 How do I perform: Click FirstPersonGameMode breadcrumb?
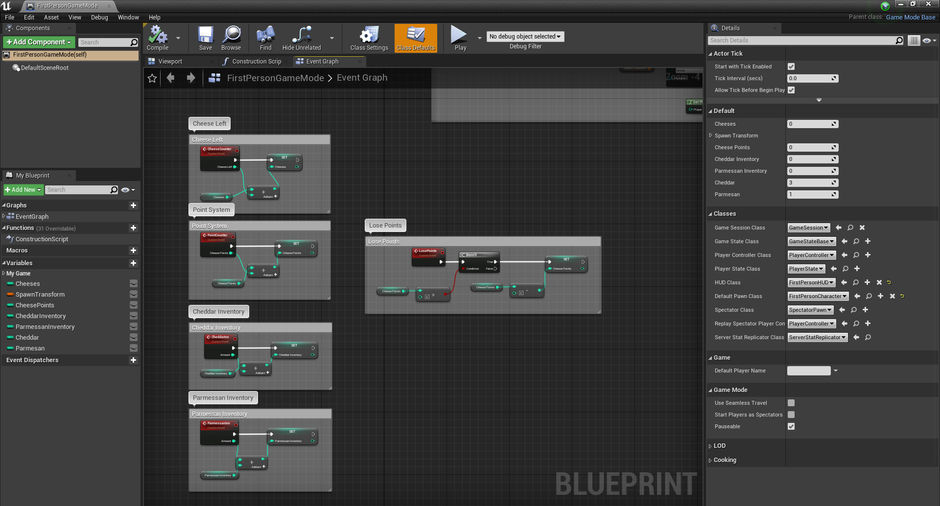coord(275,78)
